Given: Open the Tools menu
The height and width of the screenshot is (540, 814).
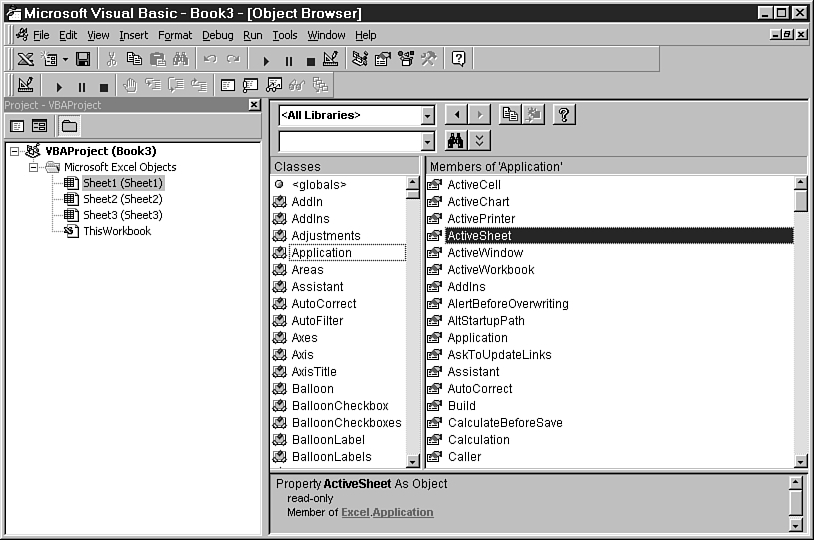Looking at the screenshot, I should [285, 35].
